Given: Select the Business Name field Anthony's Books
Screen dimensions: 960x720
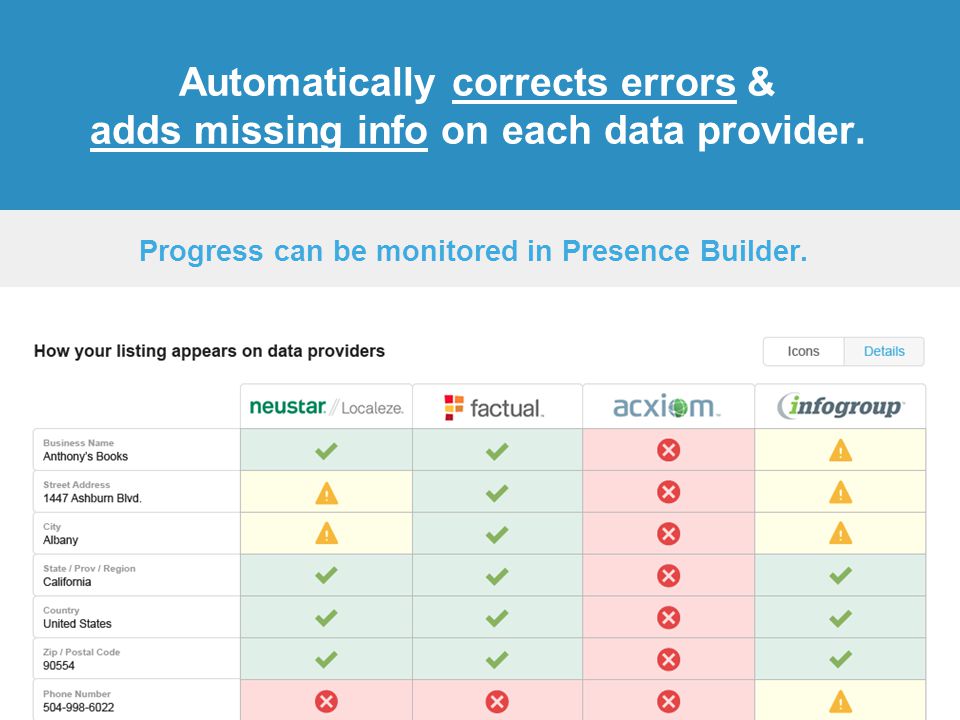Looking at the screenshot, I should coord(137,450).
